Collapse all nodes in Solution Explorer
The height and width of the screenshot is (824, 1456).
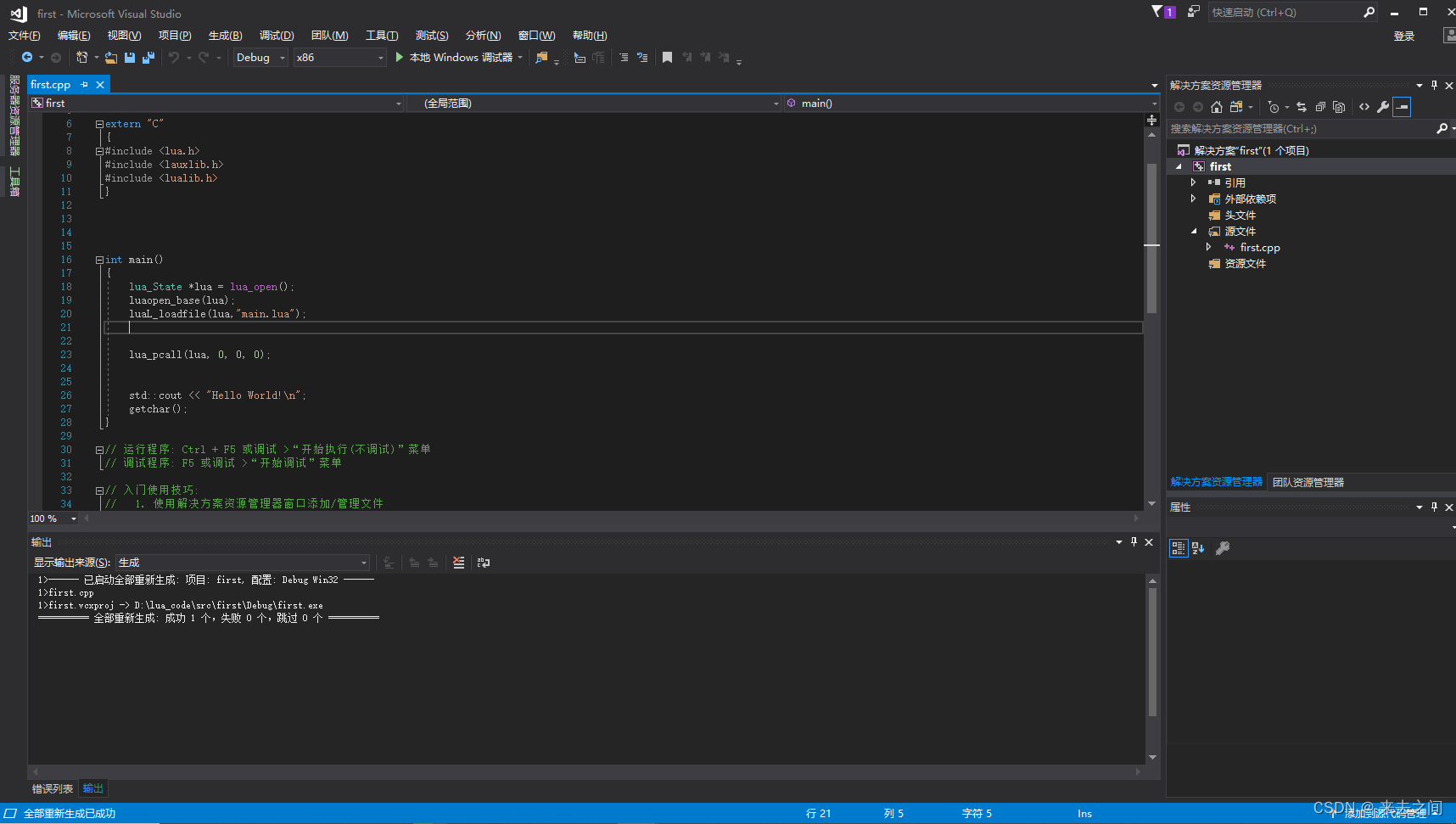tap(1320, 107)
